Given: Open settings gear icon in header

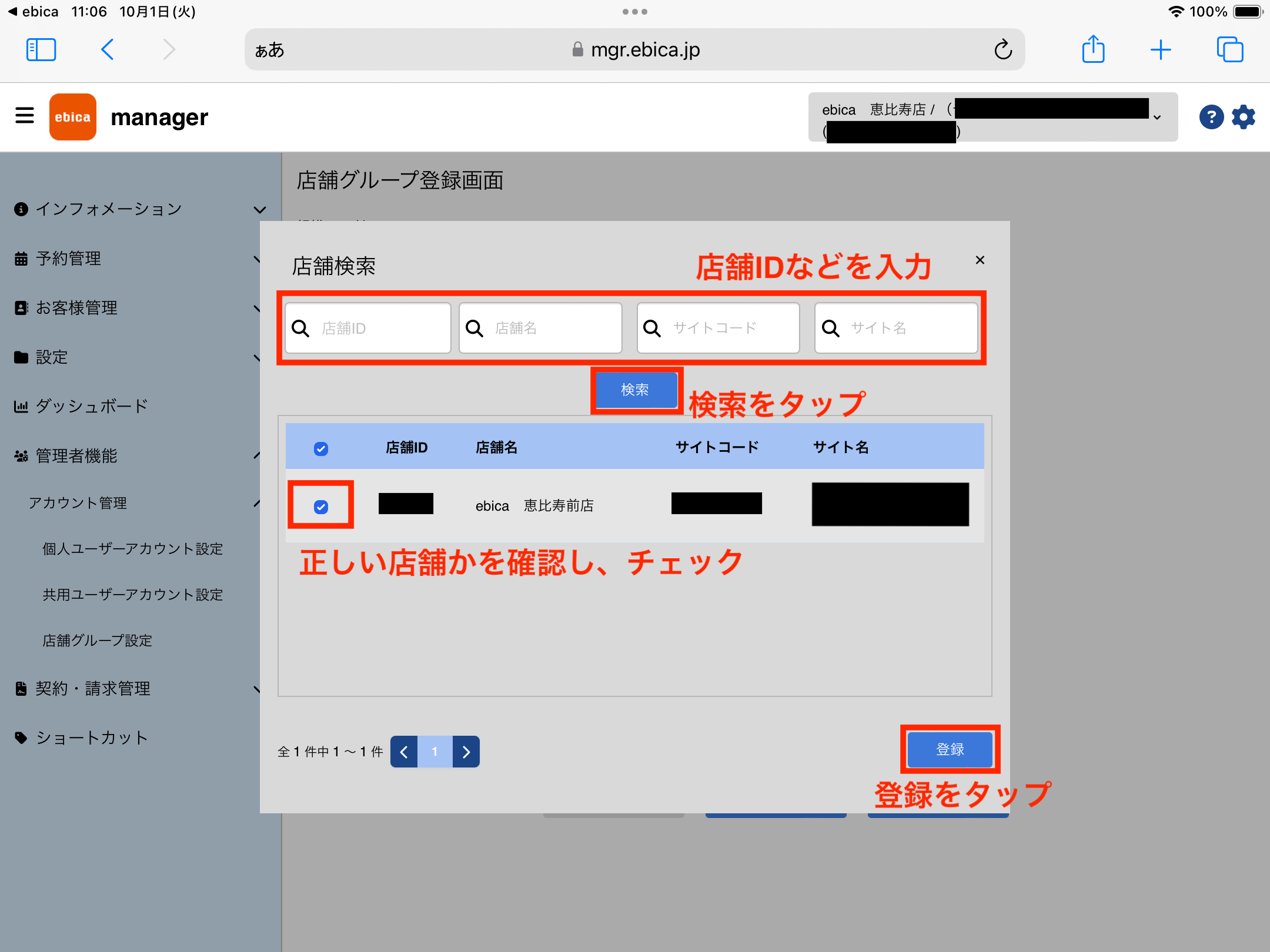Looking at the screenshot, I should (1244, 117).
